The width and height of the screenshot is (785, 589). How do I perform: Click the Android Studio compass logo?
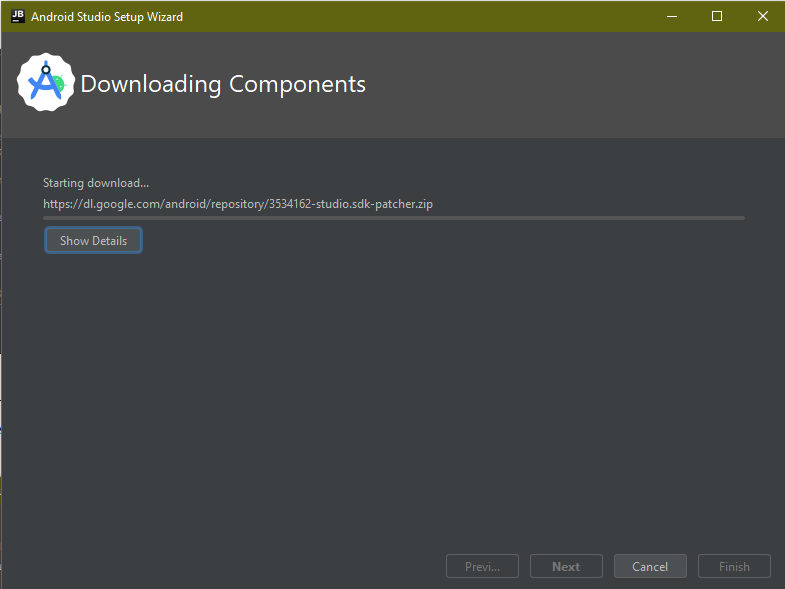pos(46,83)
